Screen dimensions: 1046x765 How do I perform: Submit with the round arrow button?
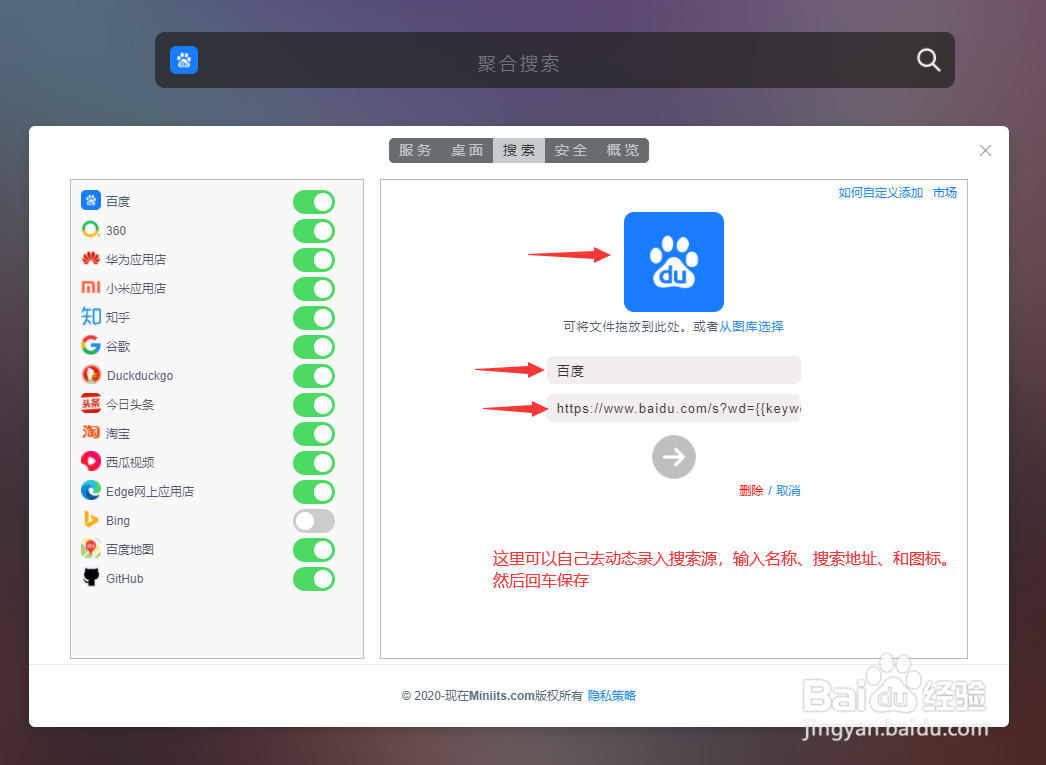pos(674,457)
